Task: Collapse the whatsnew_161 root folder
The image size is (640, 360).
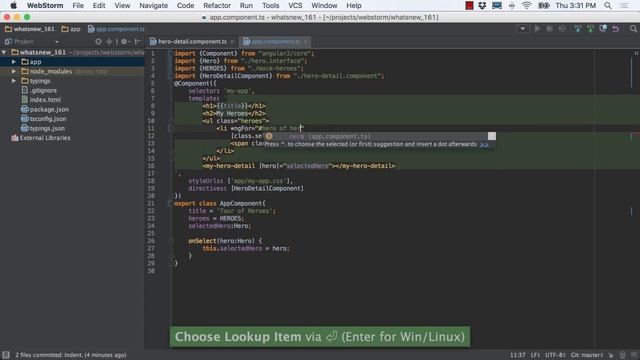Action: [x=4, y=52]
